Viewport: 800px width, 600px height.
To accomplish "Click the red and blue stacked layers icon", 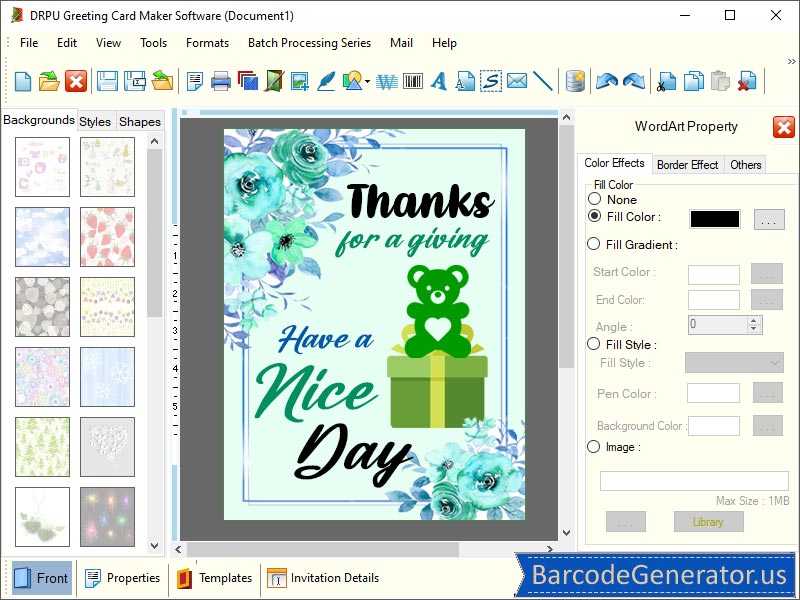I will pos(247,81).
